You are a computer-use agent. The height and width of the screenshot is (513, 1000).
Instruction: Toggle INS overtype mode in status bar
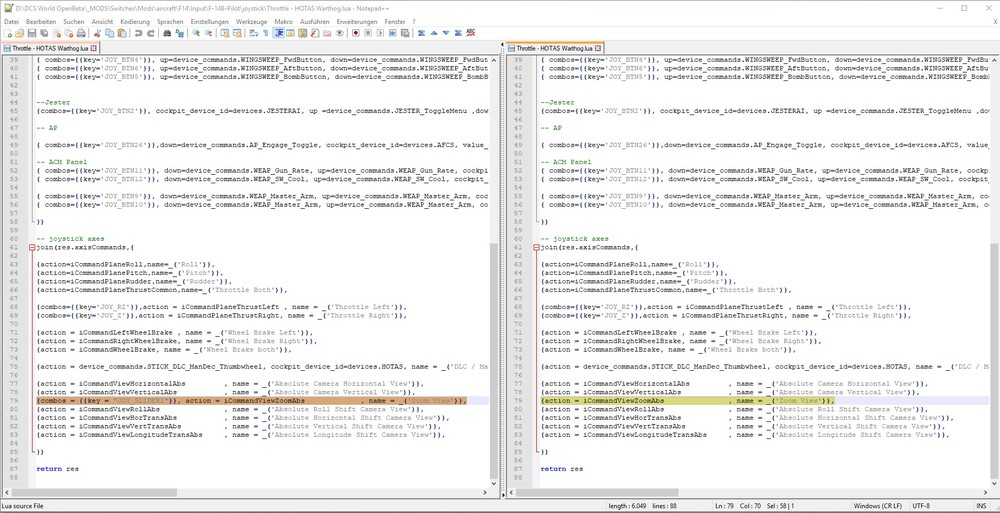(982, 507)
